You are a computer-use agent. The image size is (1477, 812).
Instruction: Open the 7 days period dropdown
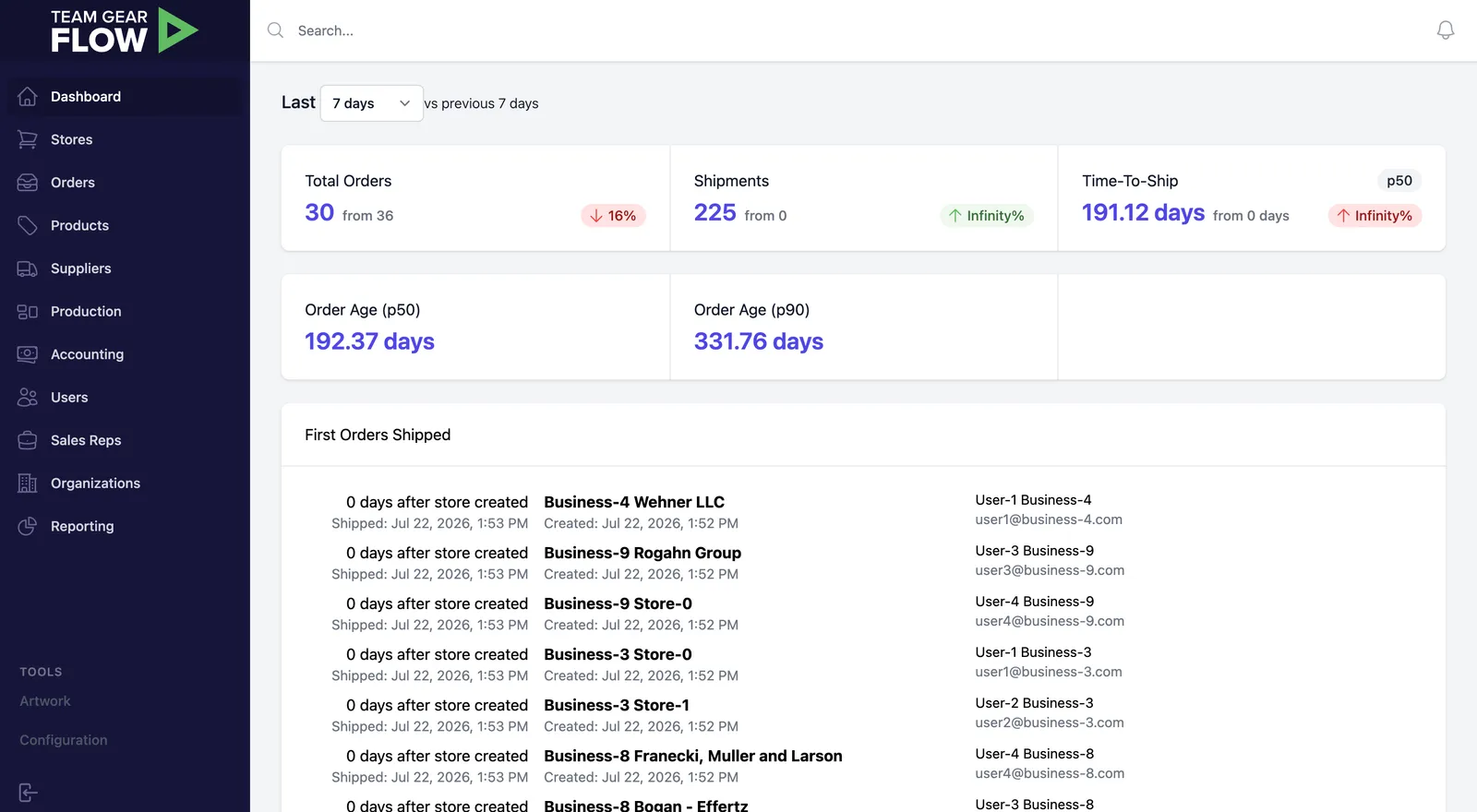[371, 103]
